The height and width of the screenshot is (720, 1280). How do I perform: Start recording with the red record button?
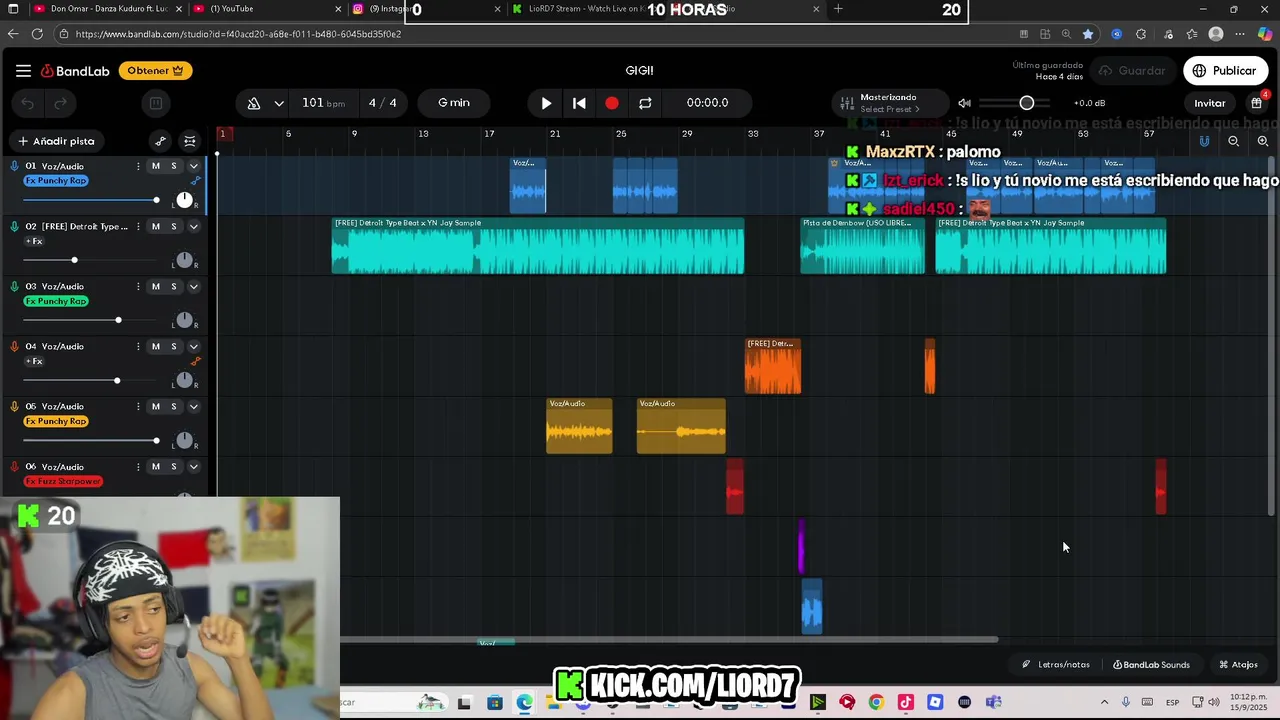click(x=612, y=103)
